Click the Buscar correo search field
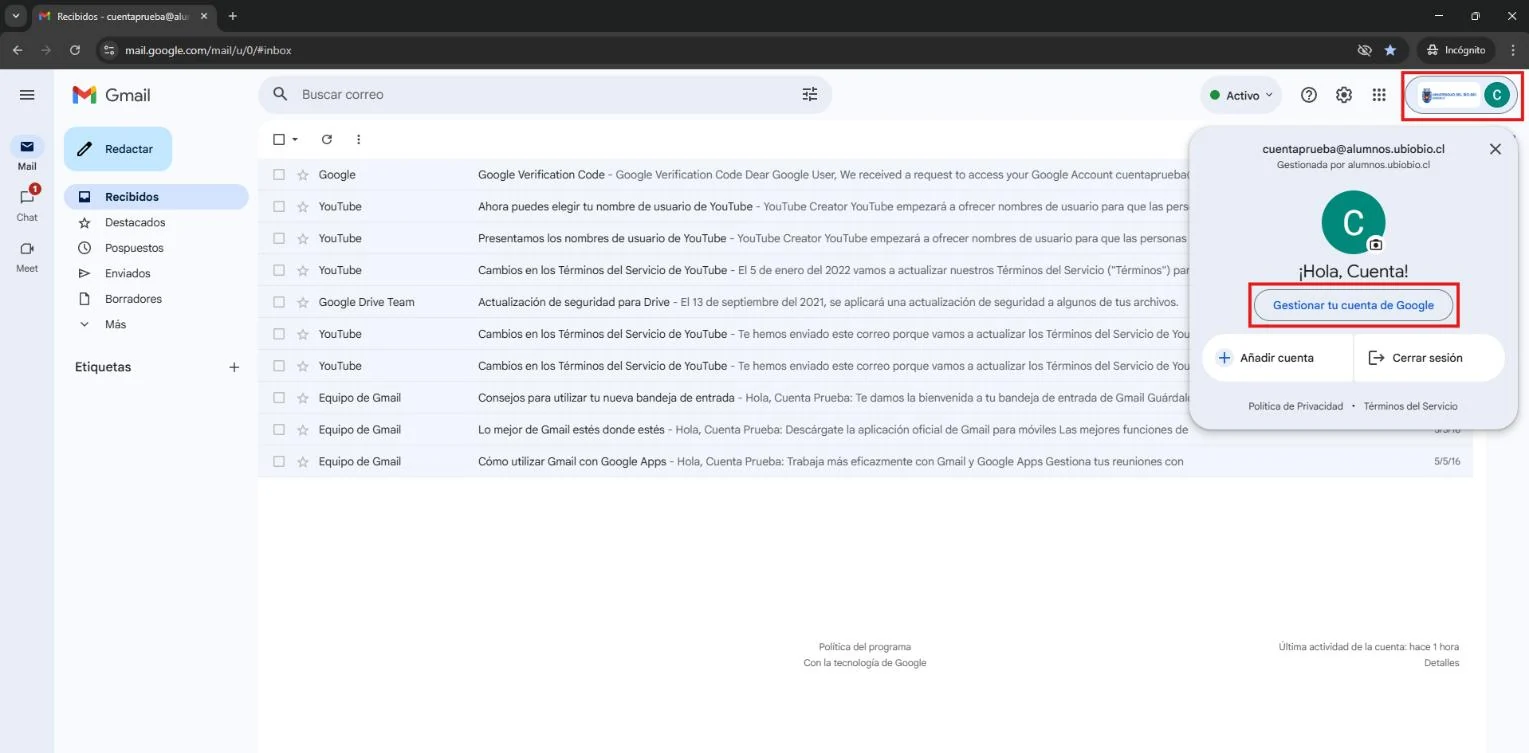Screen dimensions: 1529x753 coord(545,94)
